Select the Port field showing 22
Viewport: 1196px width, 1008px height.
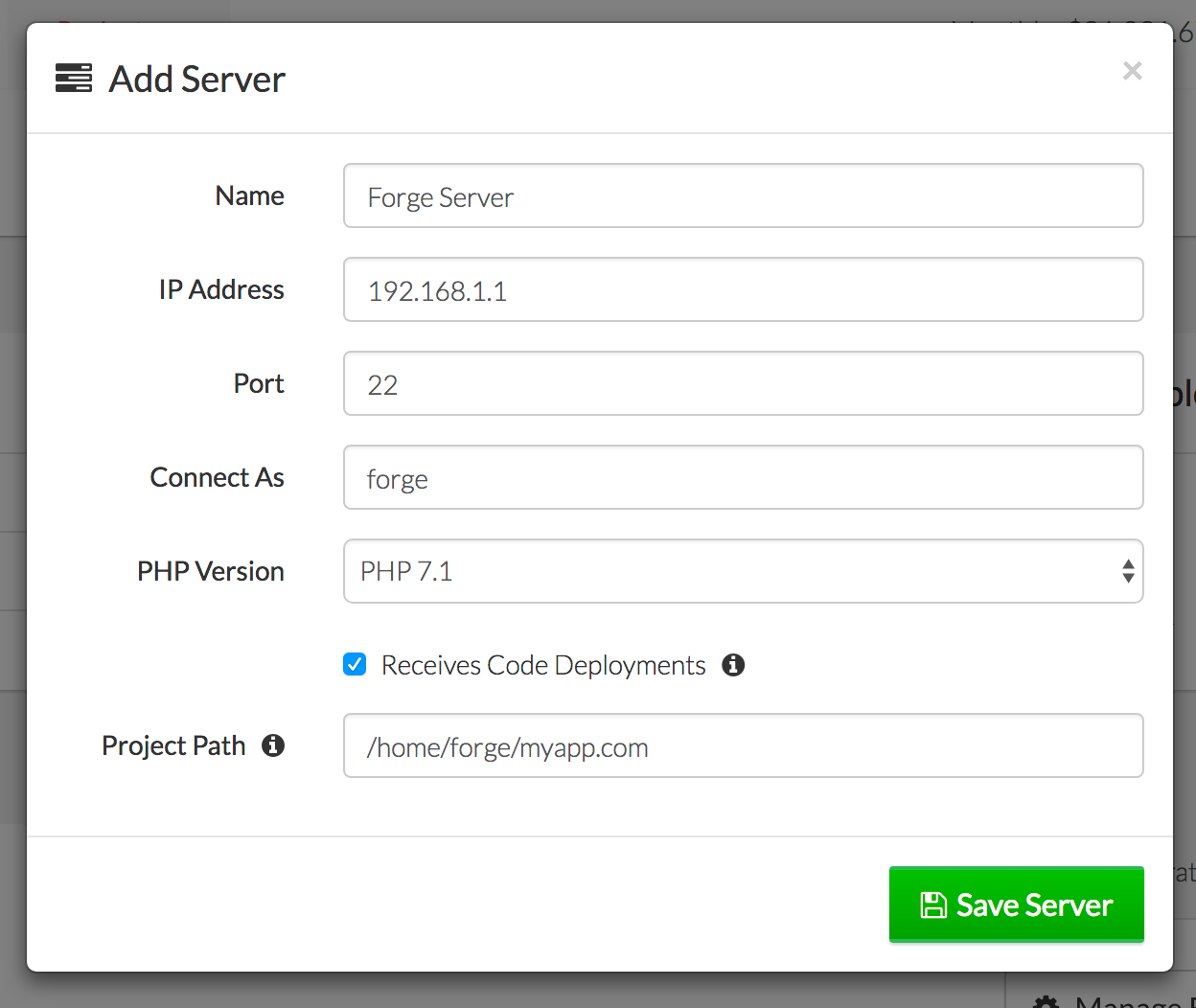click(743, 383)
